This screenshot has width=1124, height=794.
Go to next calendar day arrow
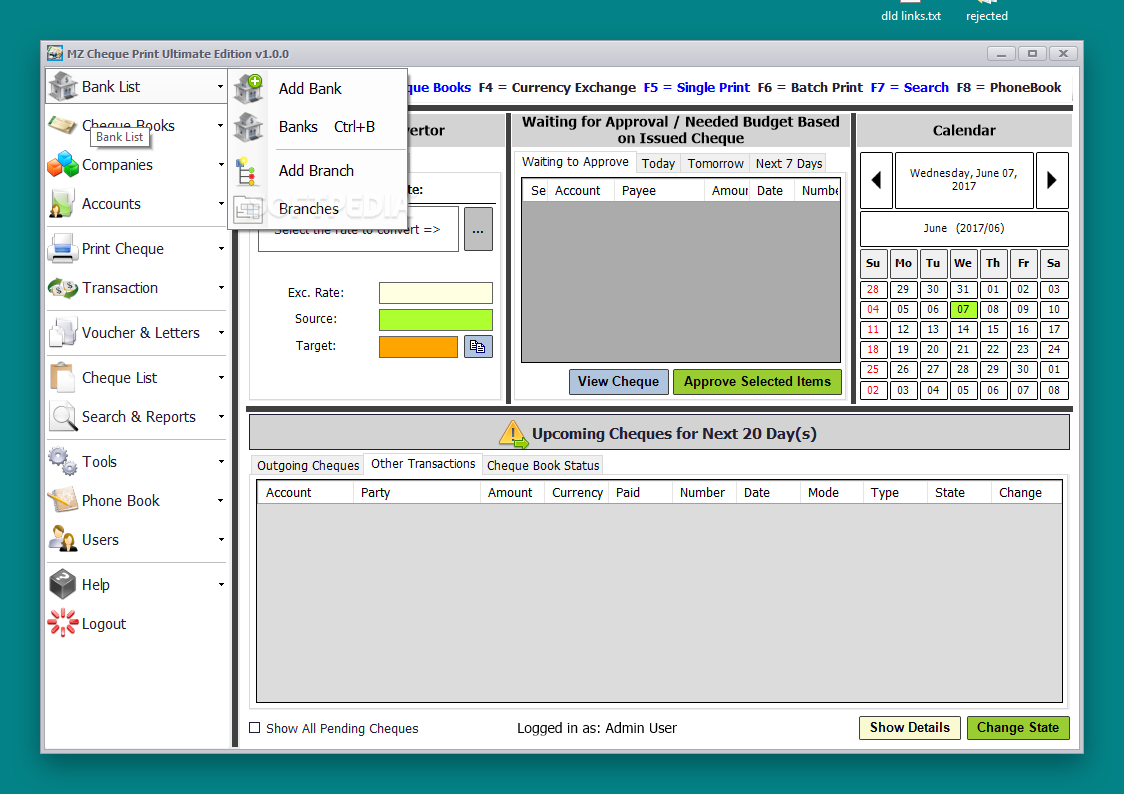click(x=1052, y=181)
